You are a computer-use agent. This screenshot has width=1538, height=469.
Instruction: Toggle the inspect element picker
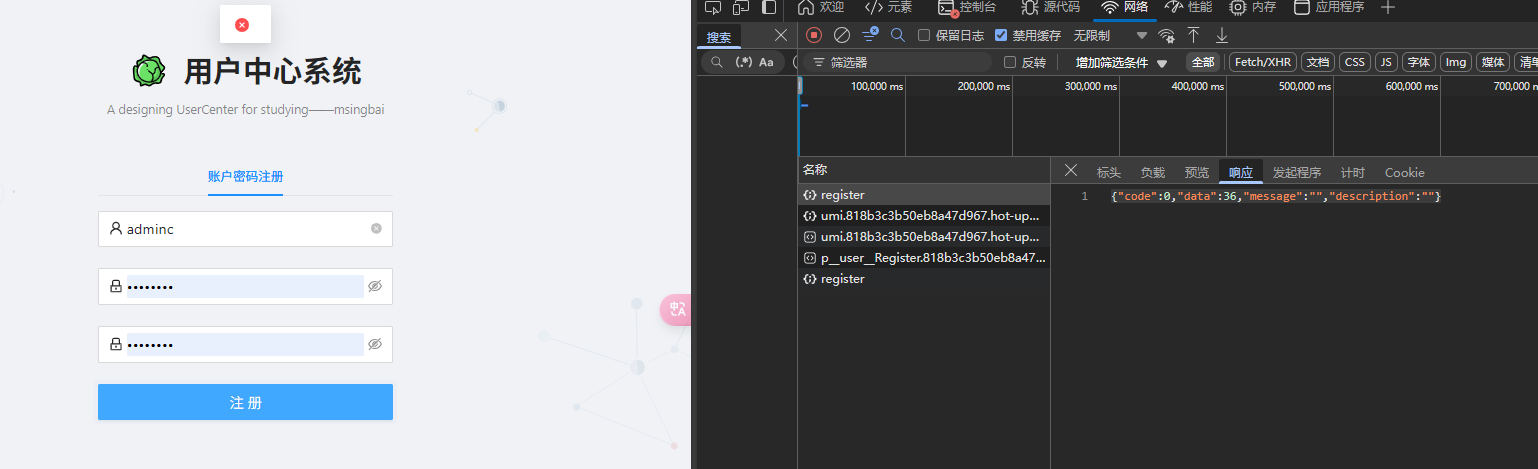click(x=713, y=8)
